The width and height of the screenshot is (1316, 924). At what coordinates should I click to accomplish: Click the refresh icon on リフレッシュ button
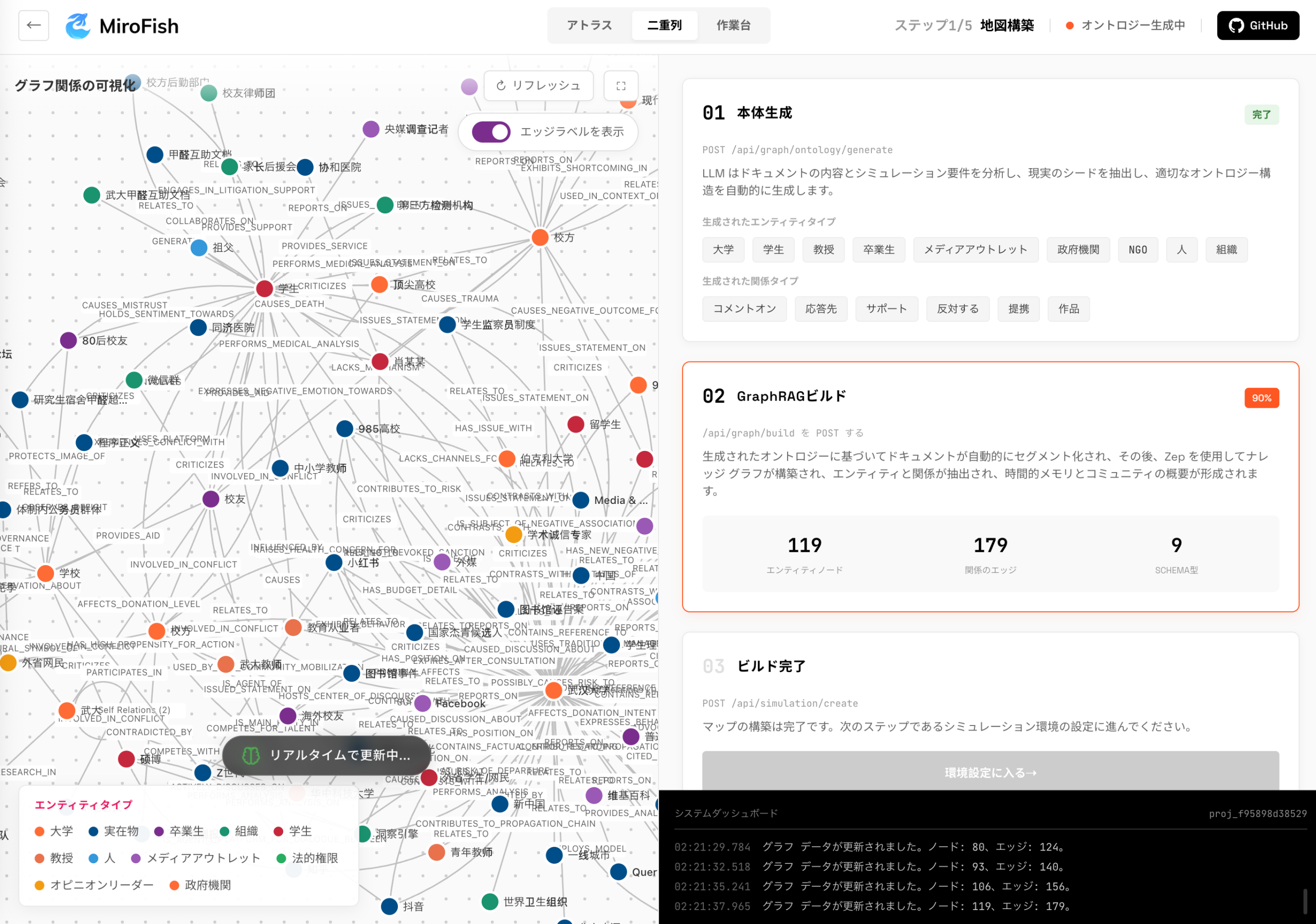(x=501, y=85)
